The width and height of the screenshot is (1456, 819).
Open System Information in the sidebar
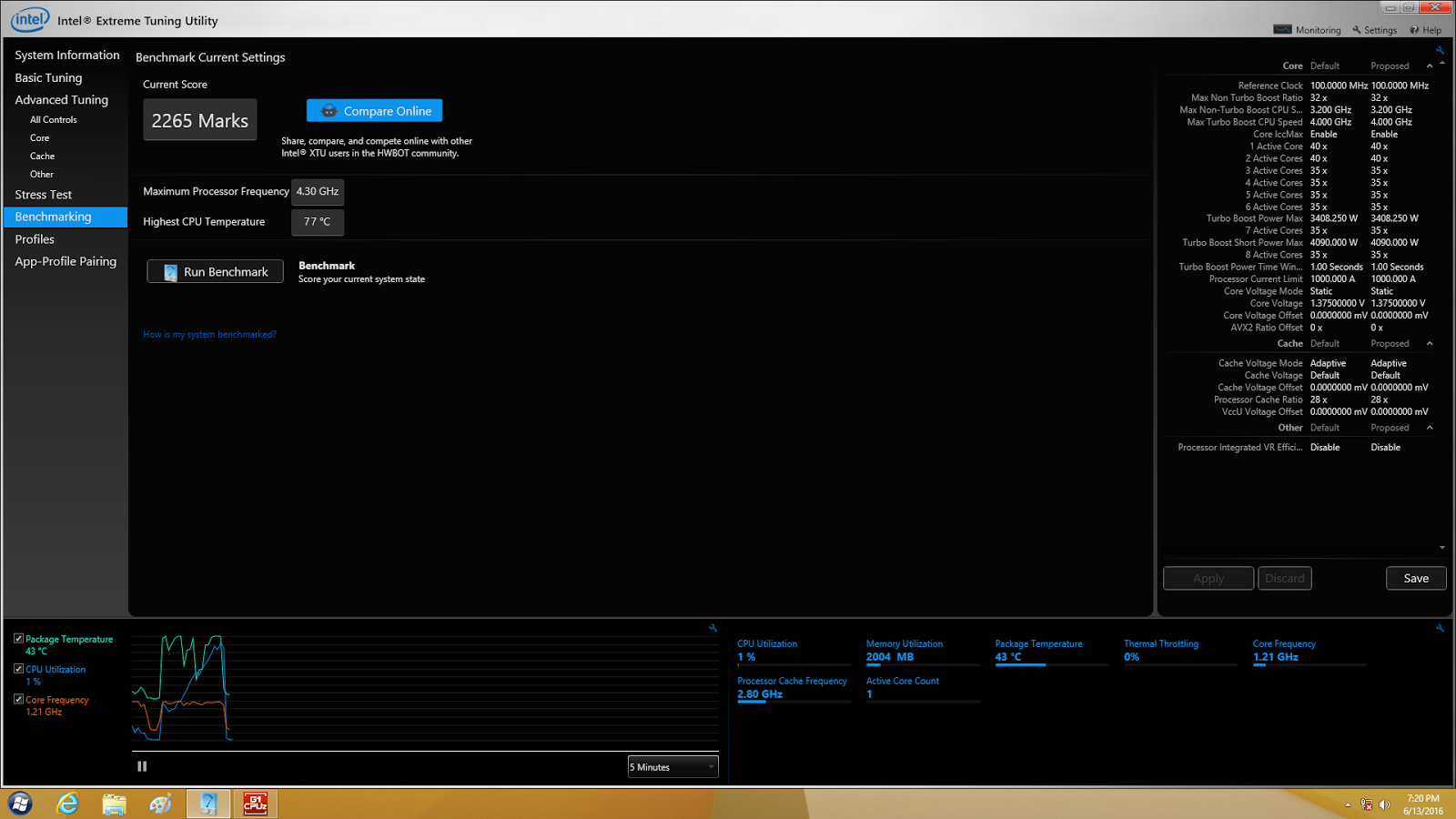[67, 56]
